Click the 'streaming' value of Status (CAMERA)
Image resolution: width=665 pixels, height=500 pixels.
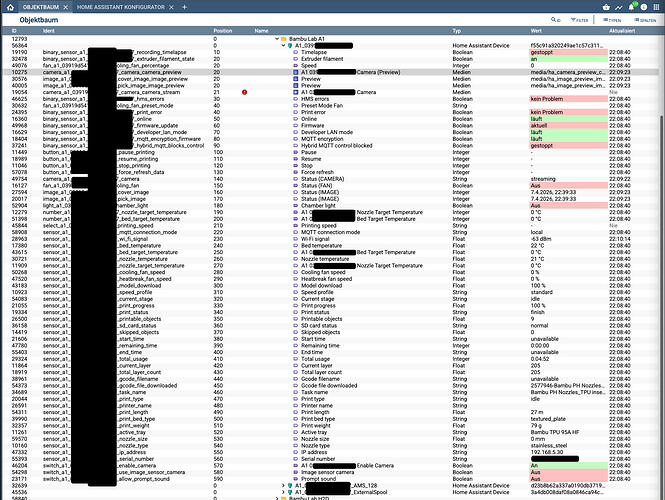click(543, 179)
